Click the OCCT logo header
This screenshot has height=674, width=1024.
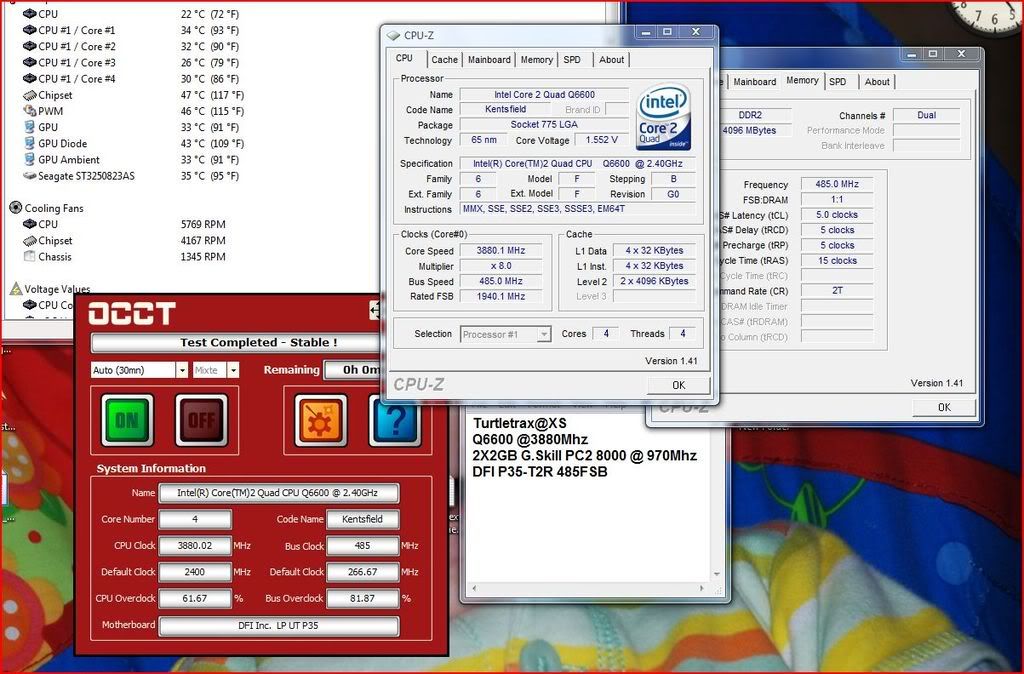coord(132,313)
